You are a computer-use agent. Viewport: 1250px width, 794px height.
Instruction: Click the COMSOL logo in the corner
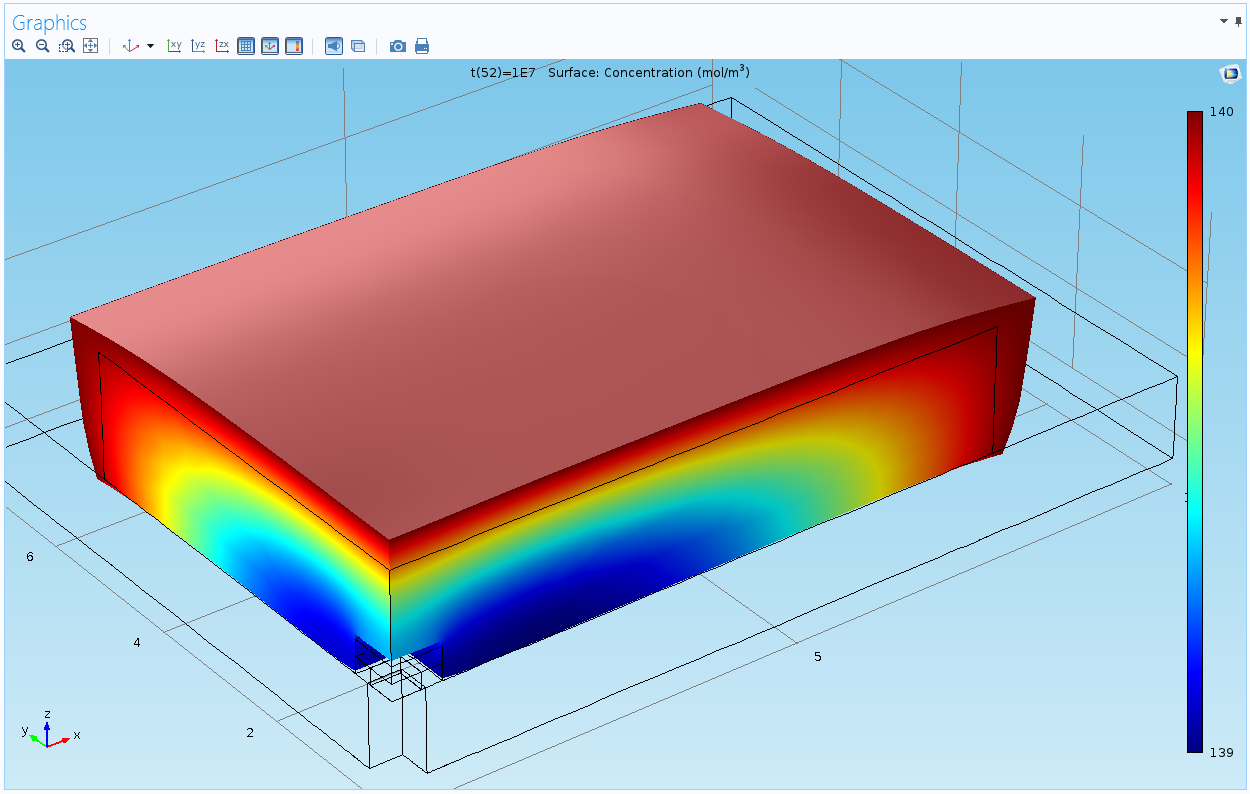(1229, 74)
